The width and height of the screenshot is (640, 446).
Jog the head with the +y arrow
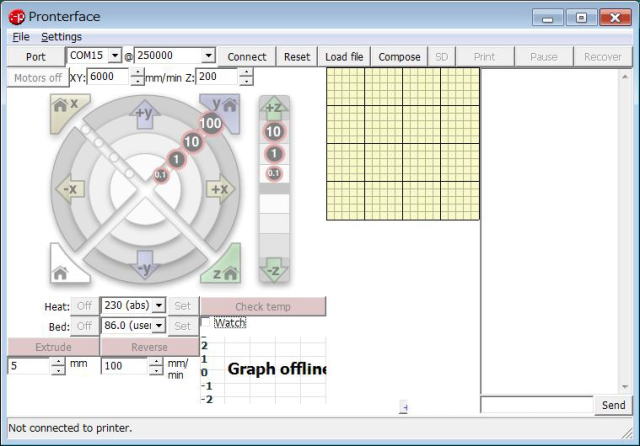pos(144,113)
